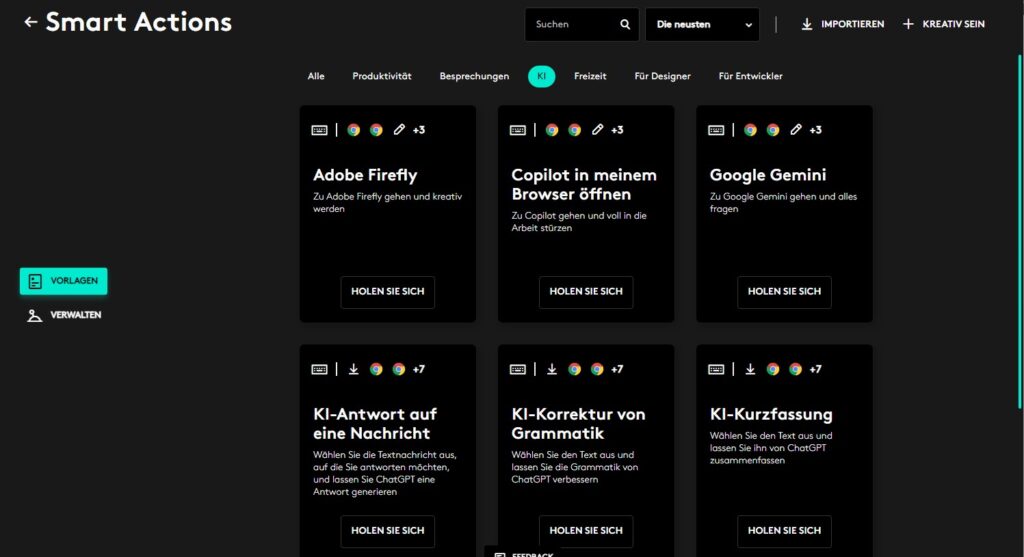Get the Google Gemini template
The image size is (1024, 557).
[784, 292]
